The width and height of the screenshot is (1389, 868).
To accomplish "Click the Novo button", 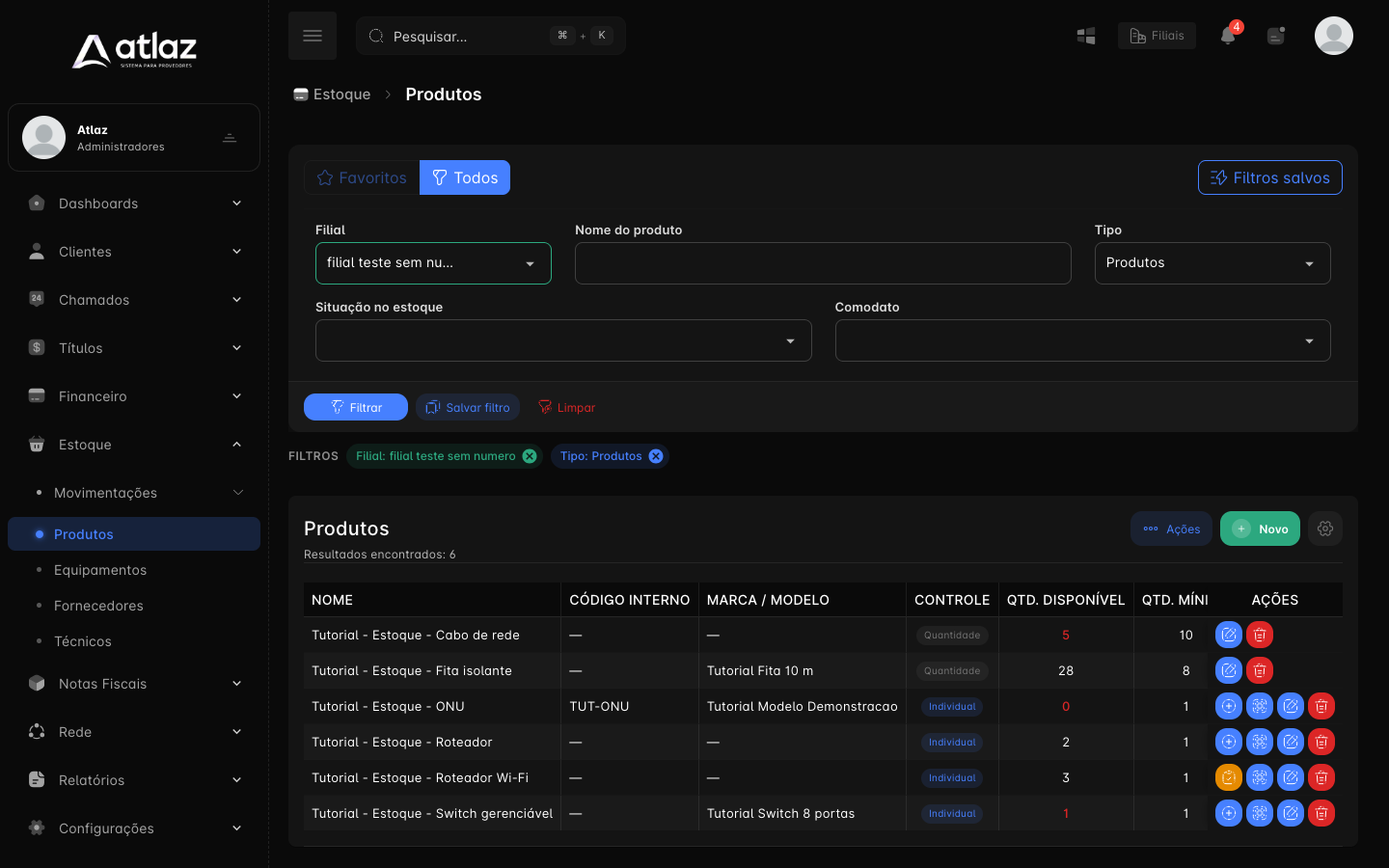I will pos(1260,529).
